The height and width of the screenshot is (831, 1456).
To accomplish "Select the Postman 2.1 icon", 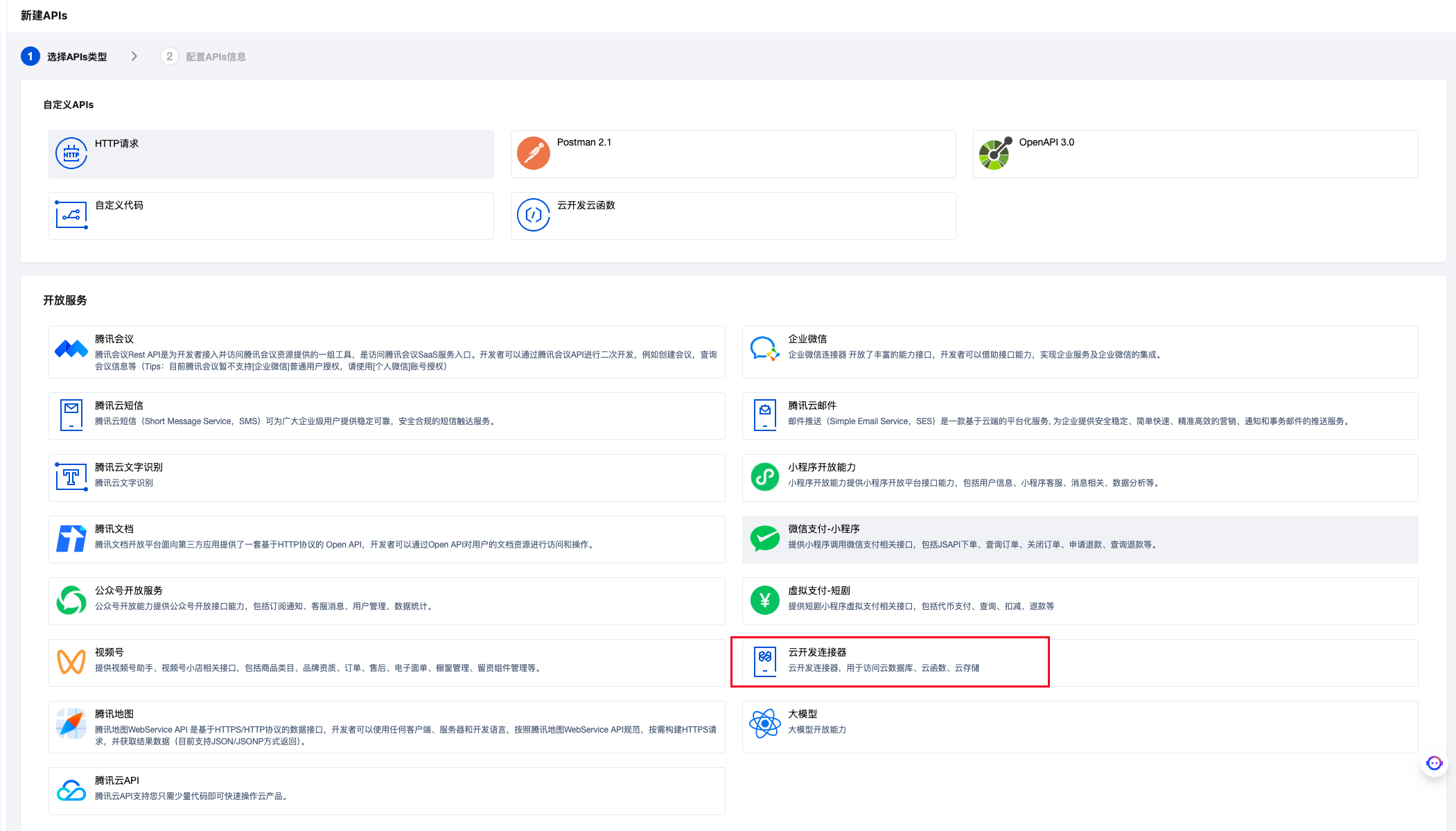I will 533,153.
